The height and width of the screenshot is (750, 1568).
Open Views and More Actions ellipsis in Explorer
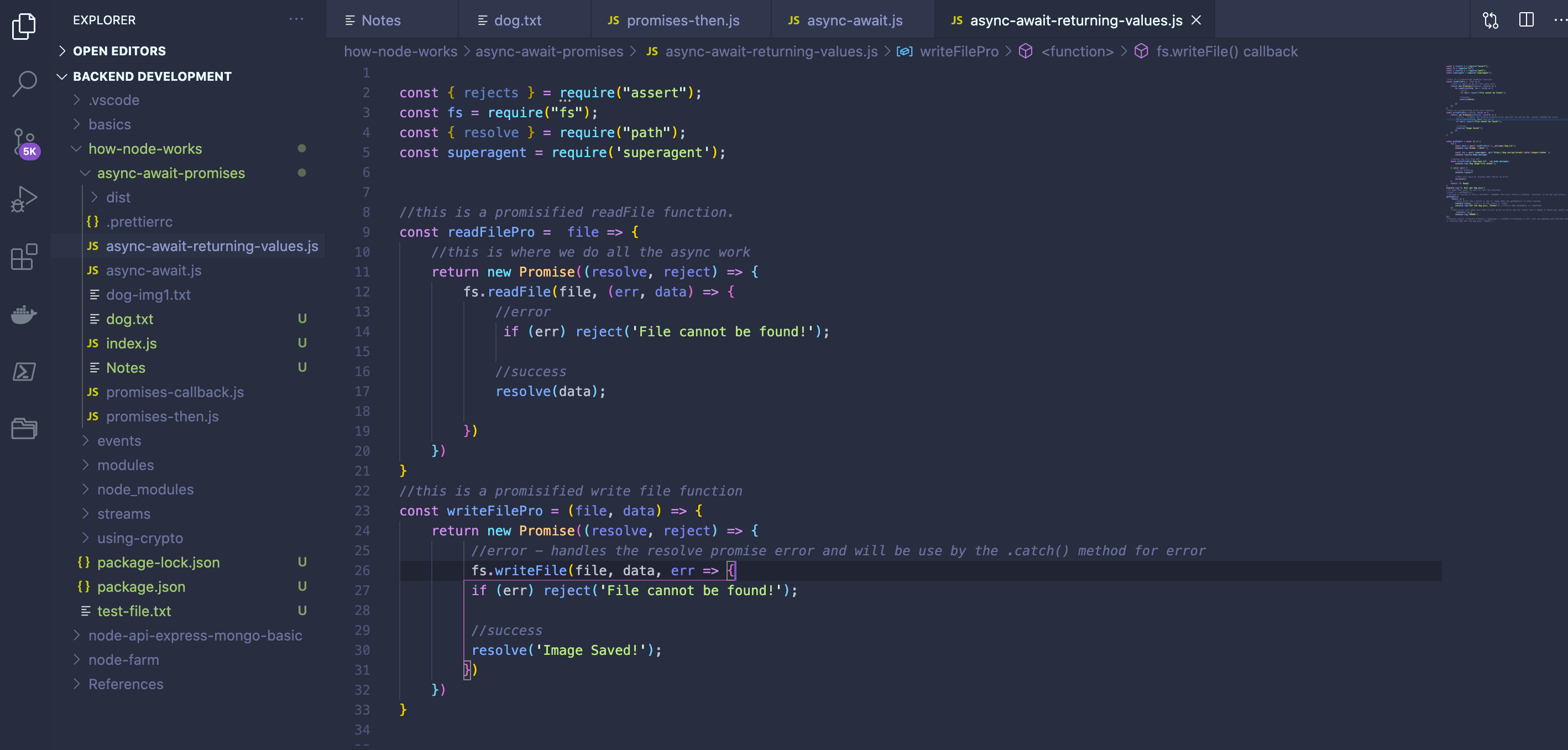(296, 19)
